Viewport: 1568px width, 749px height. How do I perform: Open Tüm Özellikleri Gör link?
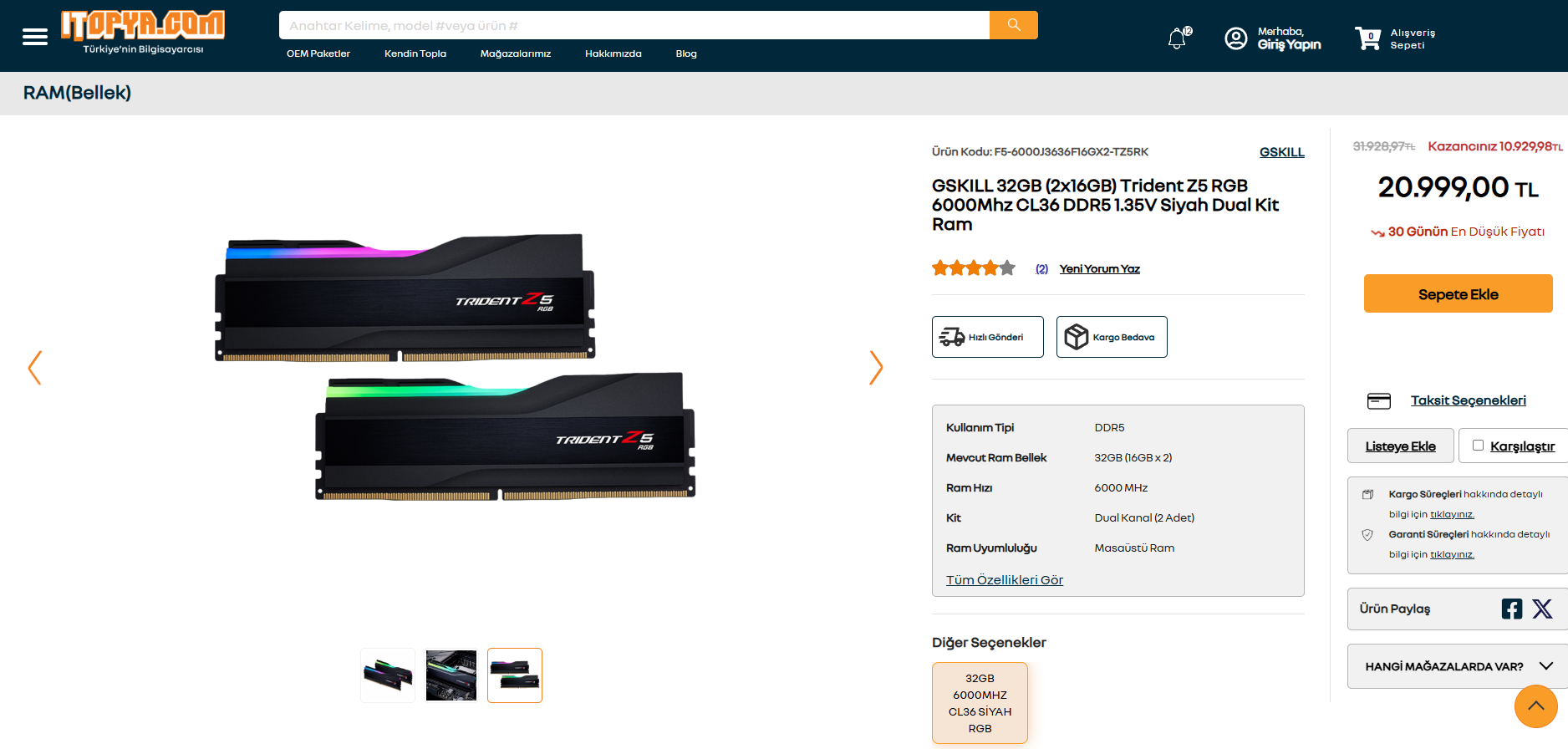pos(1005,580)
